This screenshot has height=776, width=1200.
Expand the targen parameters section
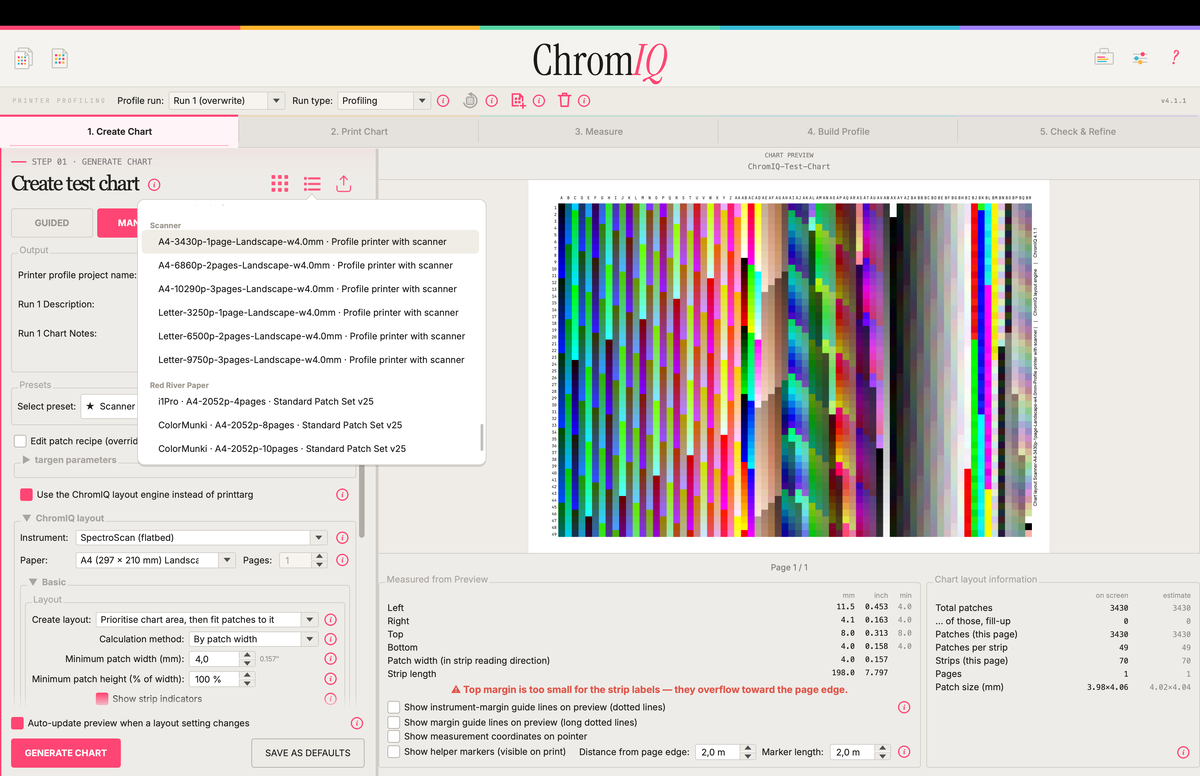pos(26,460)
